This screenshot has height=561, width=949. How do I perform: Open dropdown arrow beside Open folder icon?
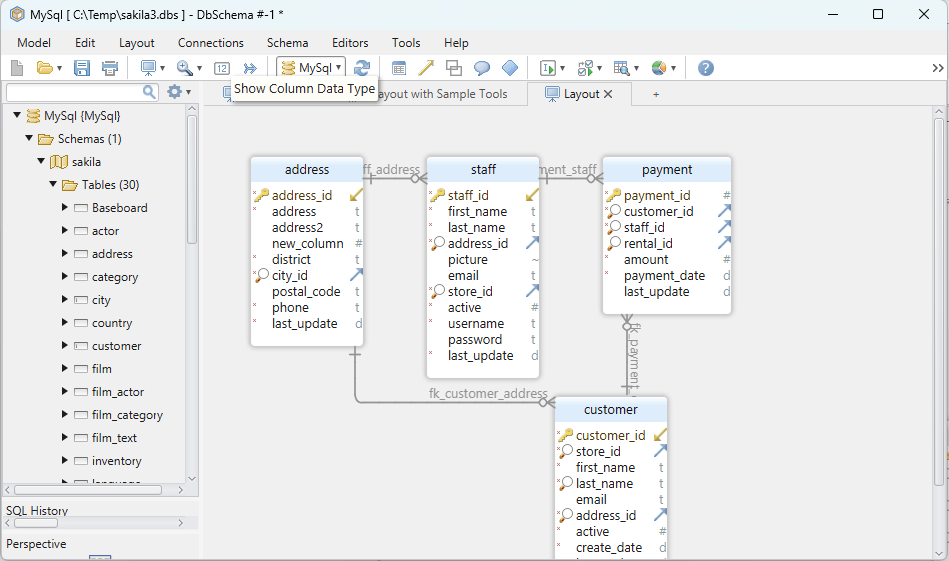point(59,68)
